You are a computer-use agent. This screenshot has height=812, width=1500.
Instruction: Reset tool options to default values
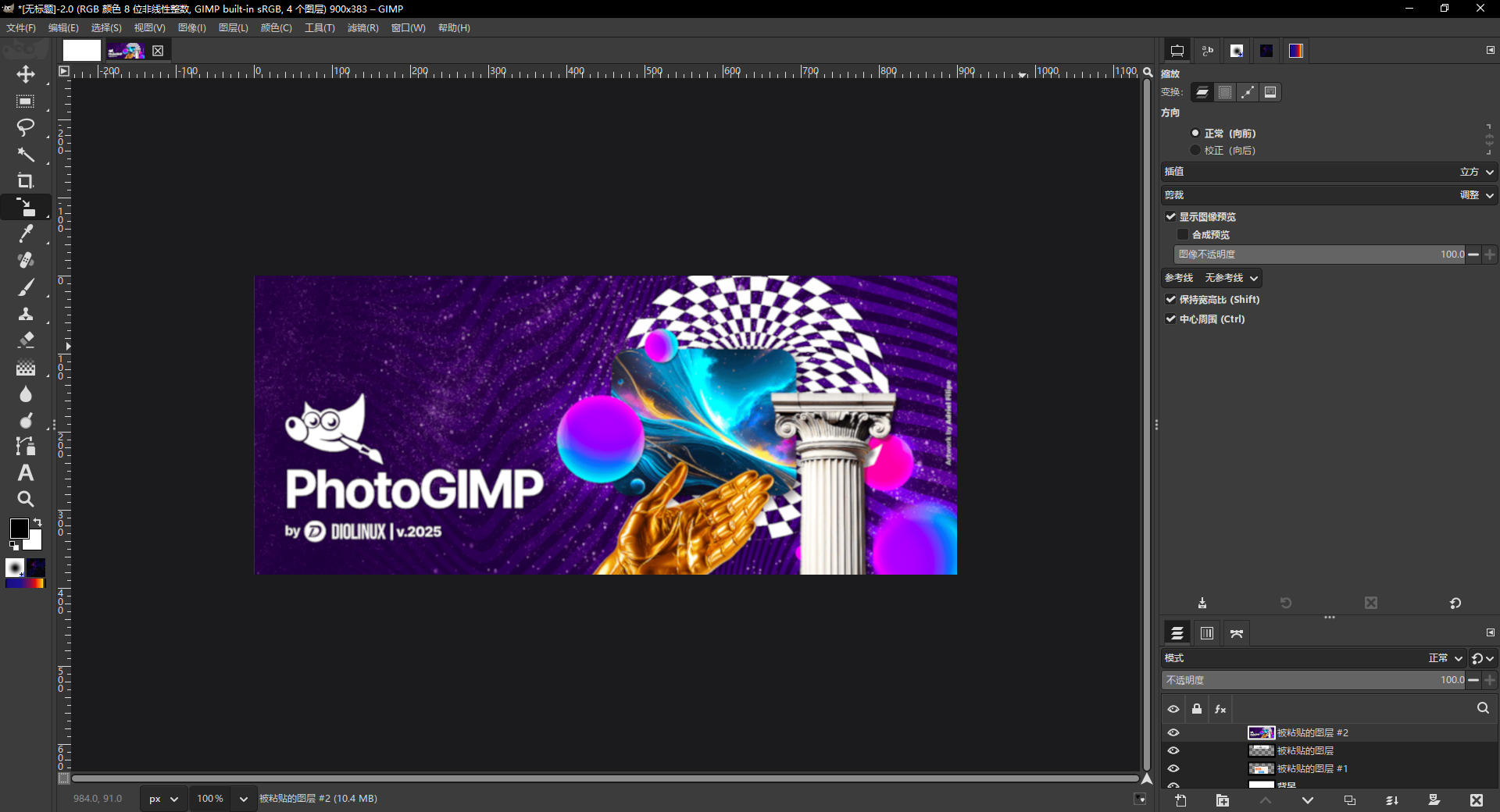(1455, 603)
